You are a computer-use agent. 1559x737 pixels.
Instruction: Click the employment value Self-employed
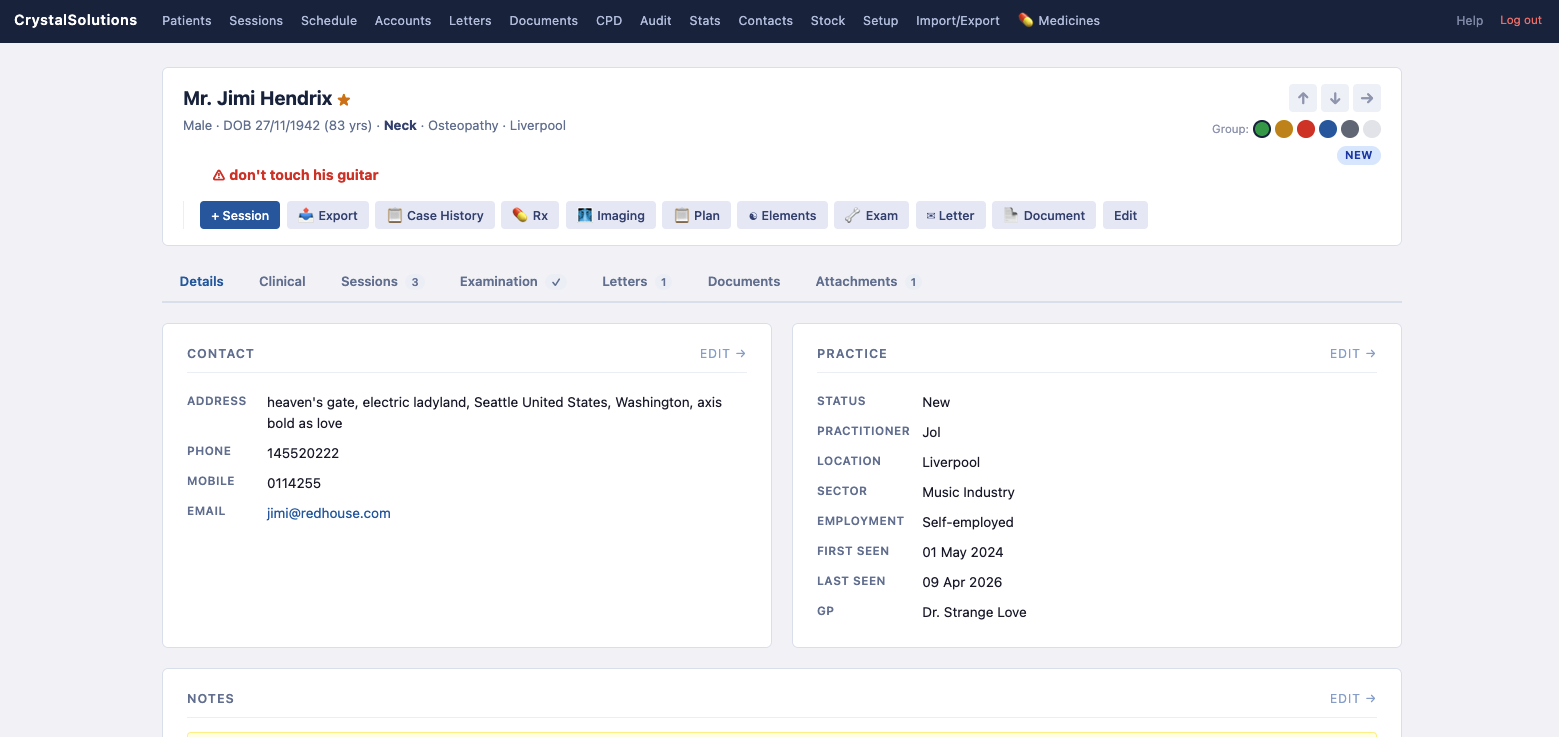tap(968, 522)
